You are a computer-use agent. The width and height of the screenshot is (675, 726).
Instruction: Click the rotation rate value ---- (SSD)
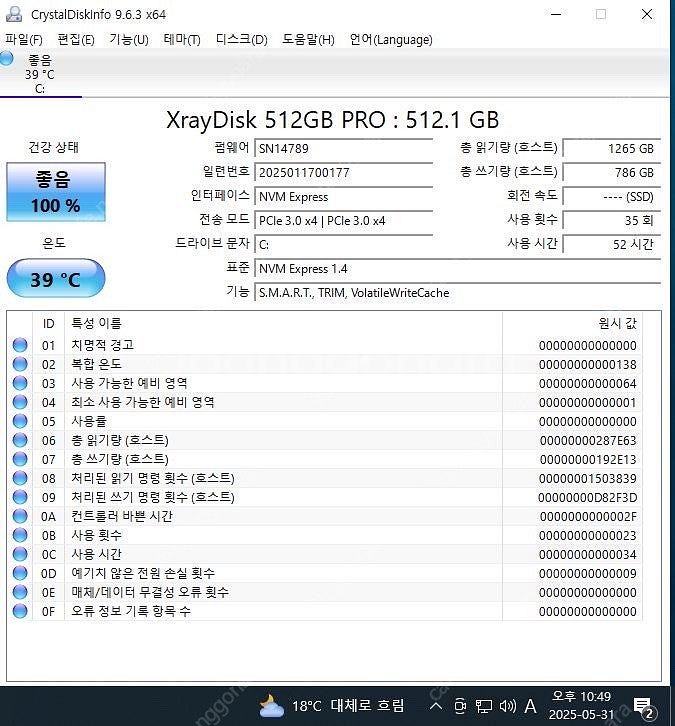tap(612, 197)
